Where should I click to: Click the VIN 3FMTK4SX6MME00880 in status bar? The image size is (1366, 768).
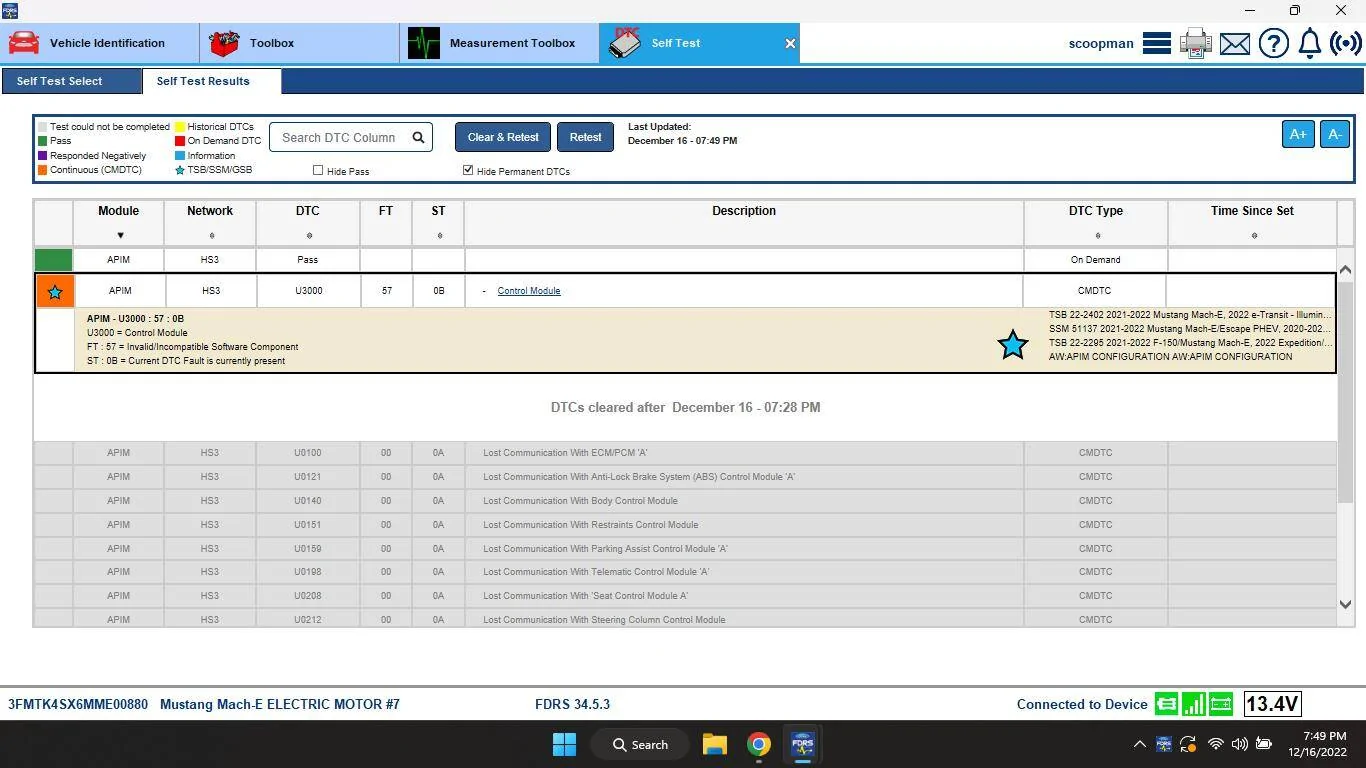point(78,704)
